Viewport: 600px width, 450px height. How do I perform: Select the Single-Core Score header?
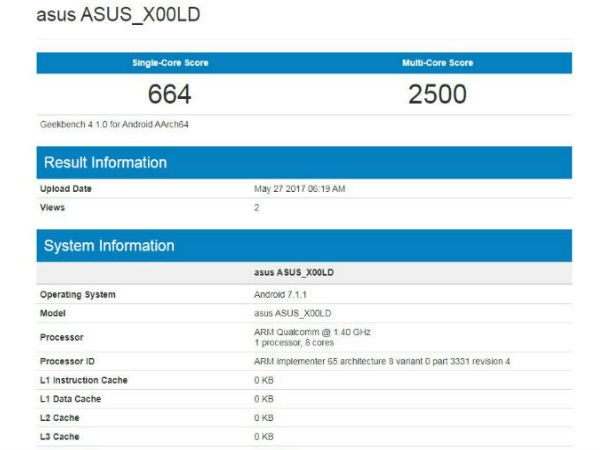[170, 63]
